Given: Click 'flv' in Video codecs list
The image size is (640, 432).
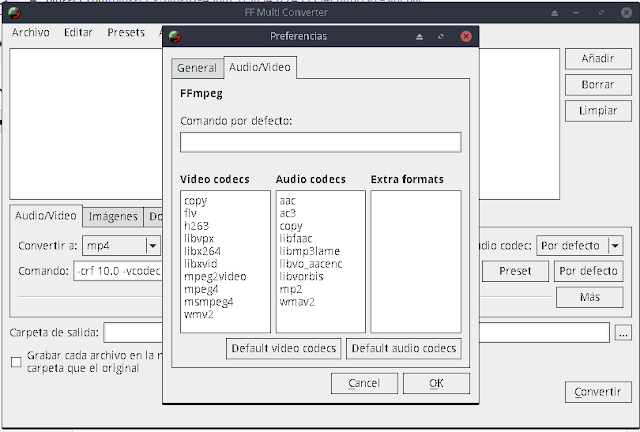Looking at the screenshot, I should (x=190, y=213).
